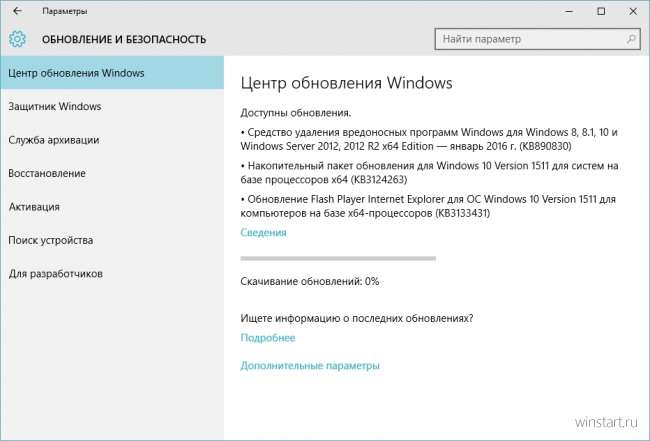650x441 pixels.
Task: Click the 'Центр обновления Windows' page heading
Action: coord(346,83)
